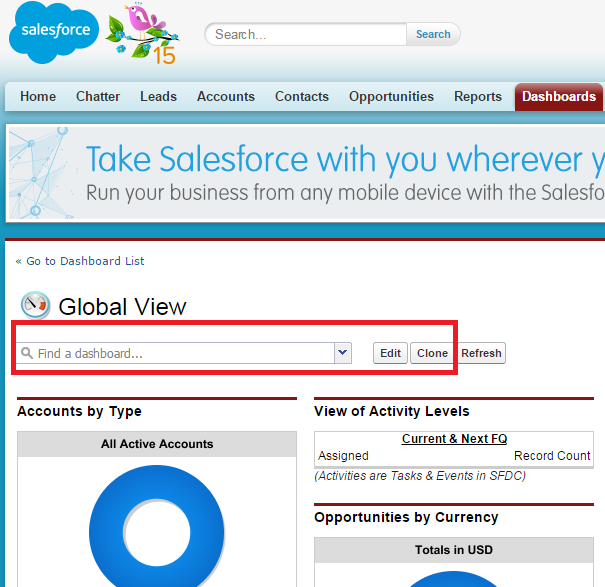Go to the Leads tab
This screenshot has height=587, width=605.
tap(158, 97)
